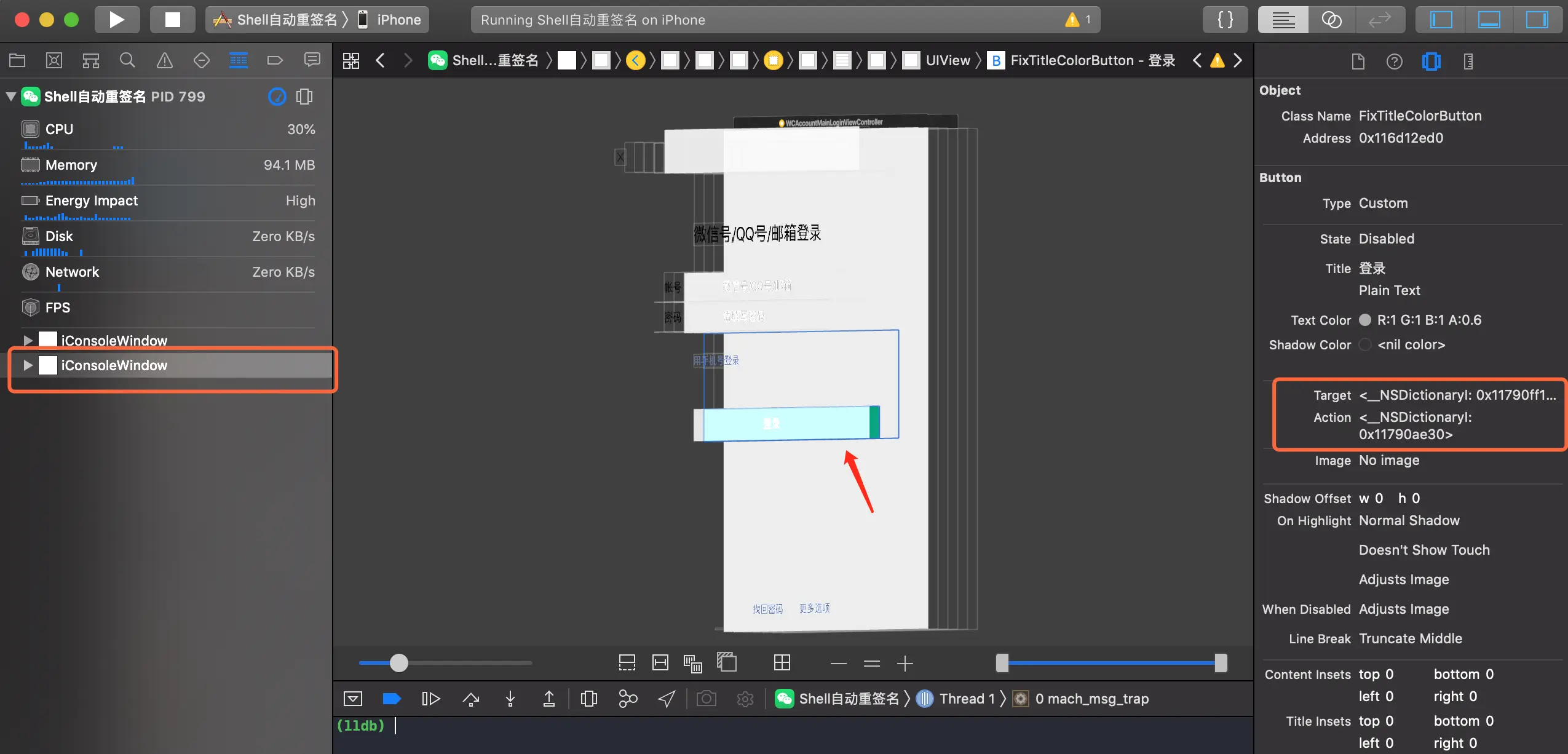Toggle the right inspector panel visibility
The height and width of the screenshot is (754, 1568).
coord(1536,20)
